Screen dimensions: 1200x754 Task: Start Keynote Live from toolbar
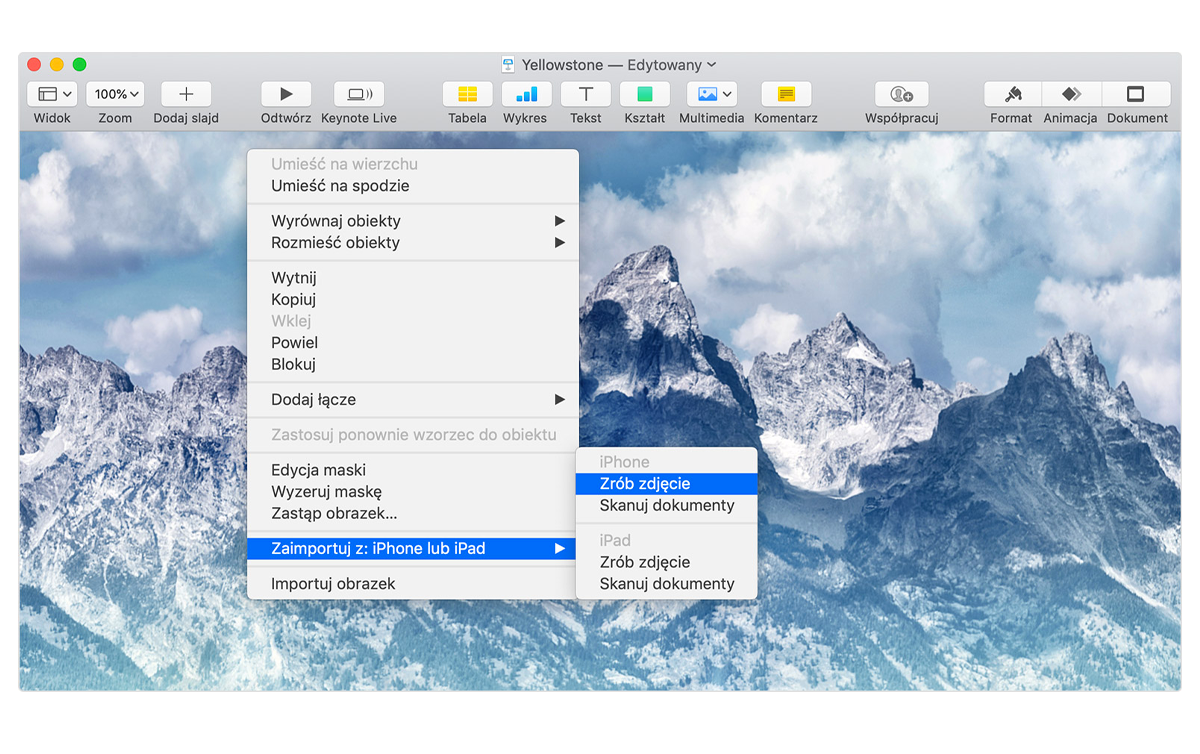[359, 94]
